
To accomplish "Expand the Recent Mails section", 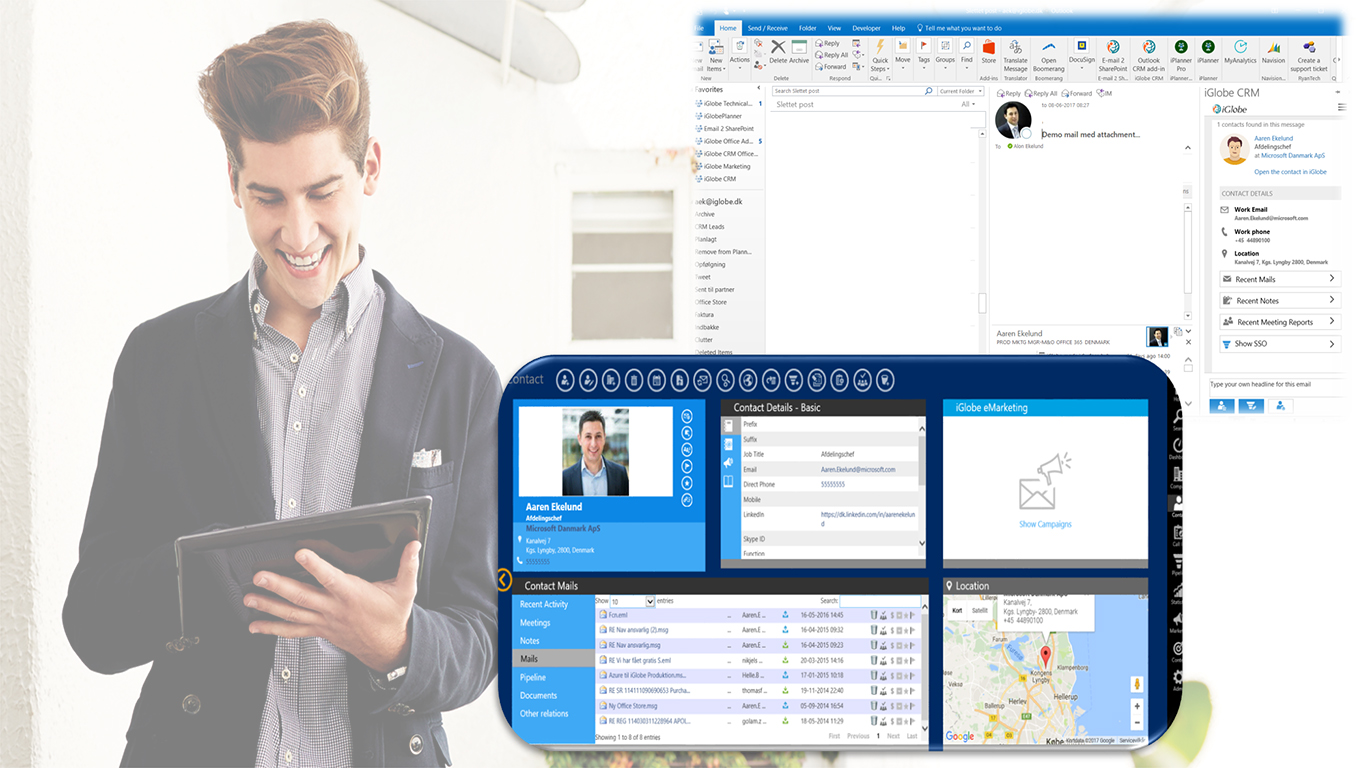I will point(1280,279).
